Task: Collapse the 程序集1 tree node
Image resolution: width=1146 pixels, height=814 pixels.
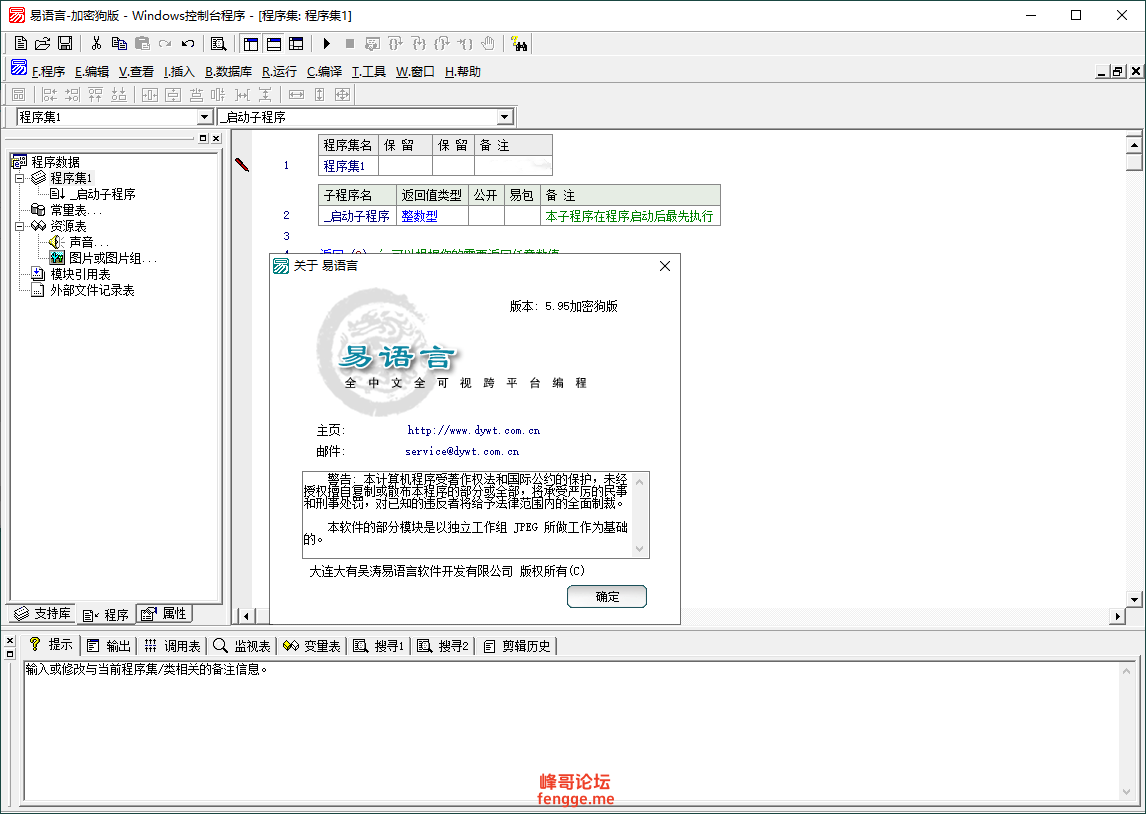Action: [x=20, y=178]
